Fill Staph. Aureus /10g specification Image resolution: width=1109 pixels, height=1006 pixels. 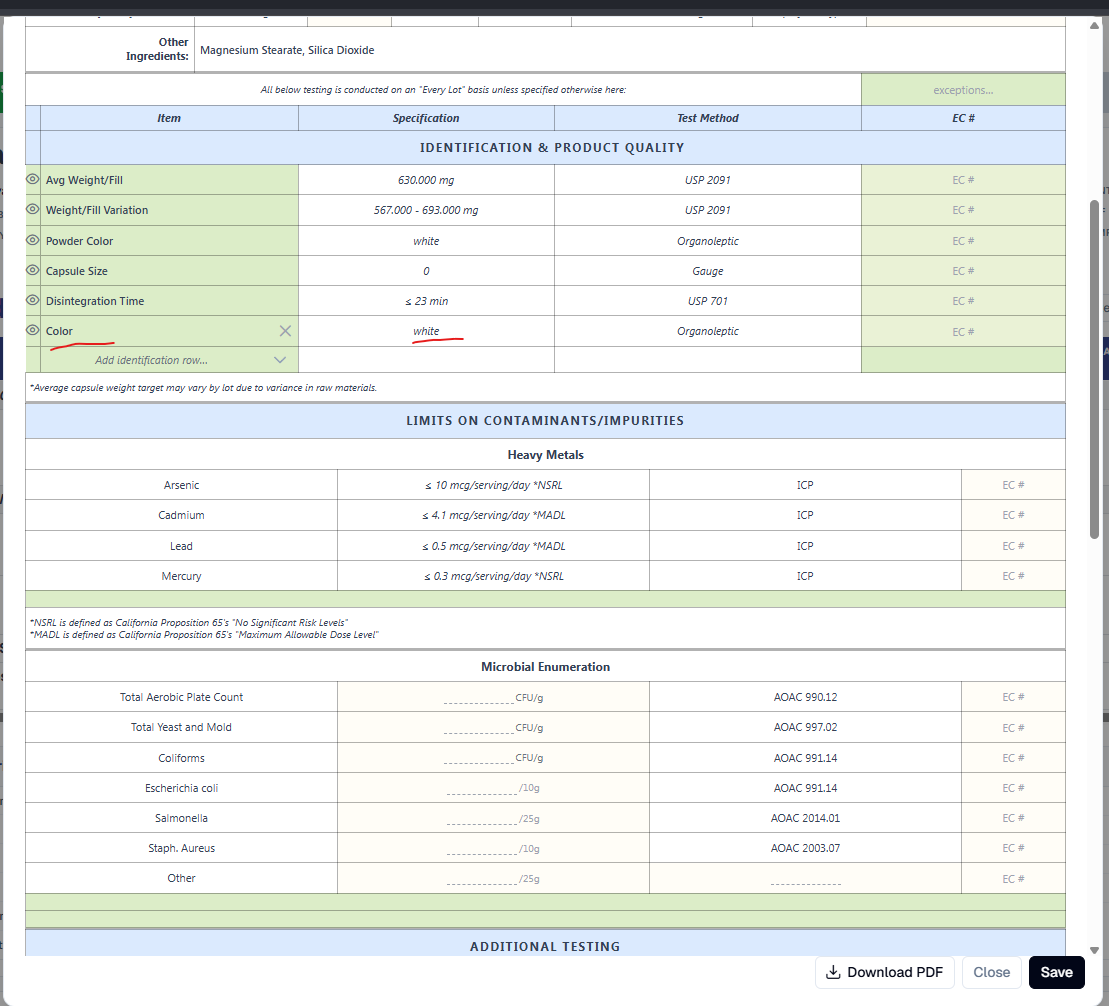pyautogui.click(x=482, y=849)
